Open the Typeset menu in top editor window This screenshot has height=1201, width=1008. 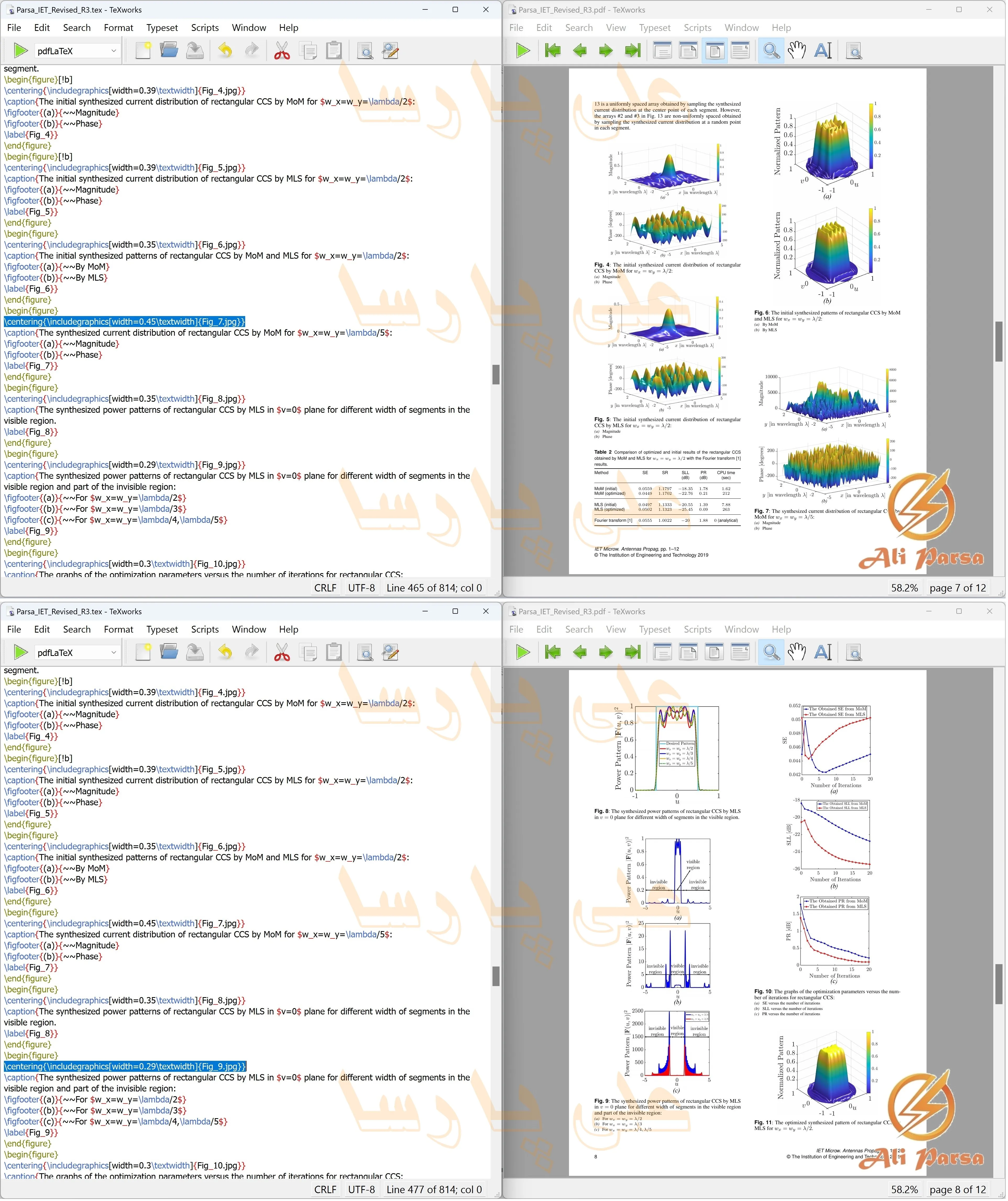(162, 28)
